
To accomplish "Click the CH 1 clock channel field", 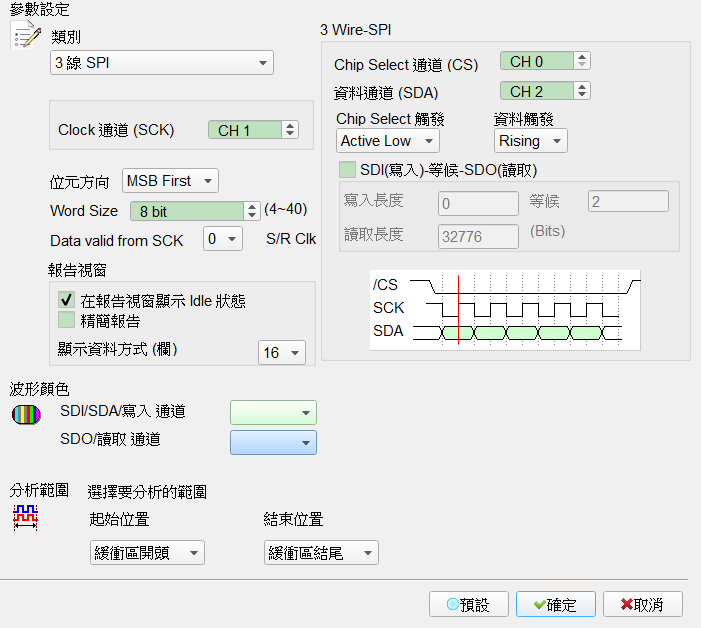I will point(245,130).
